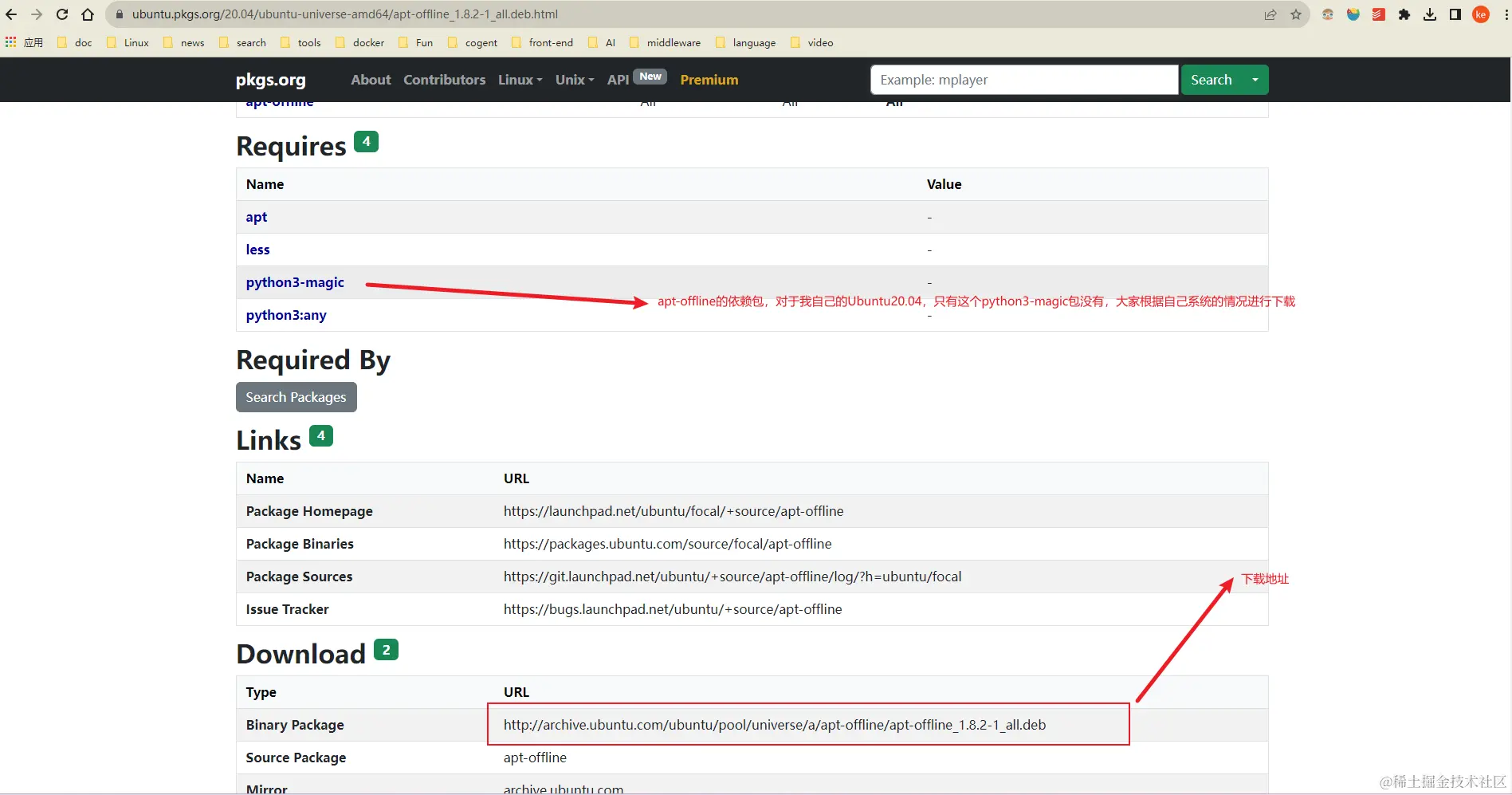
Task: Open the 'ke' profile avatar
Action: (x=1481, y=14)
